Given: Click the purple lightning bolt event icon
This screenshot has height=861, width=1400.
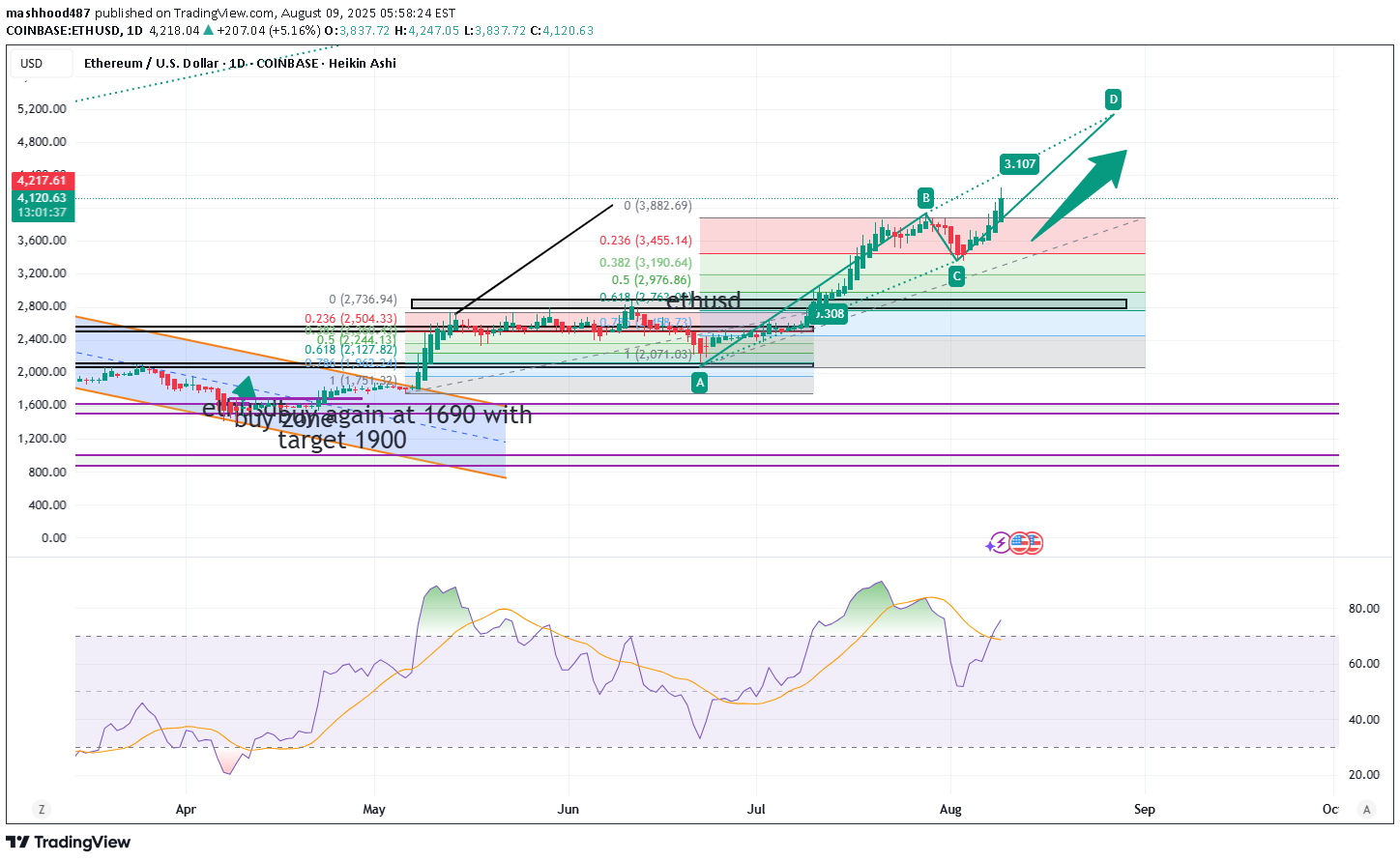Looking at the screenshot, I should (x=999, y=543).
